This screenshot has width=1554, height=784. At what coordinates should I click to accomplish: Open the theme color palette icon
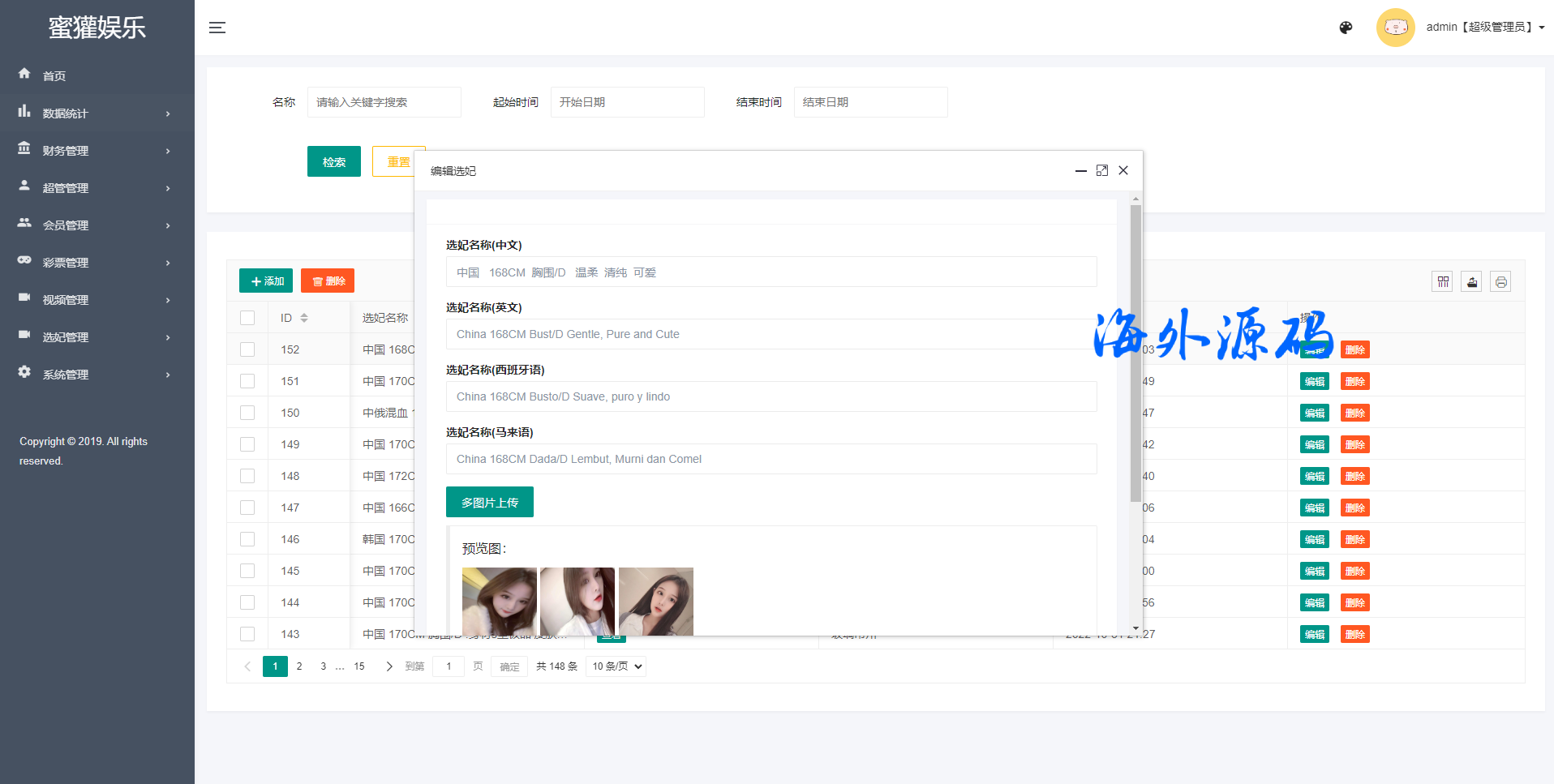[1346, 28]
